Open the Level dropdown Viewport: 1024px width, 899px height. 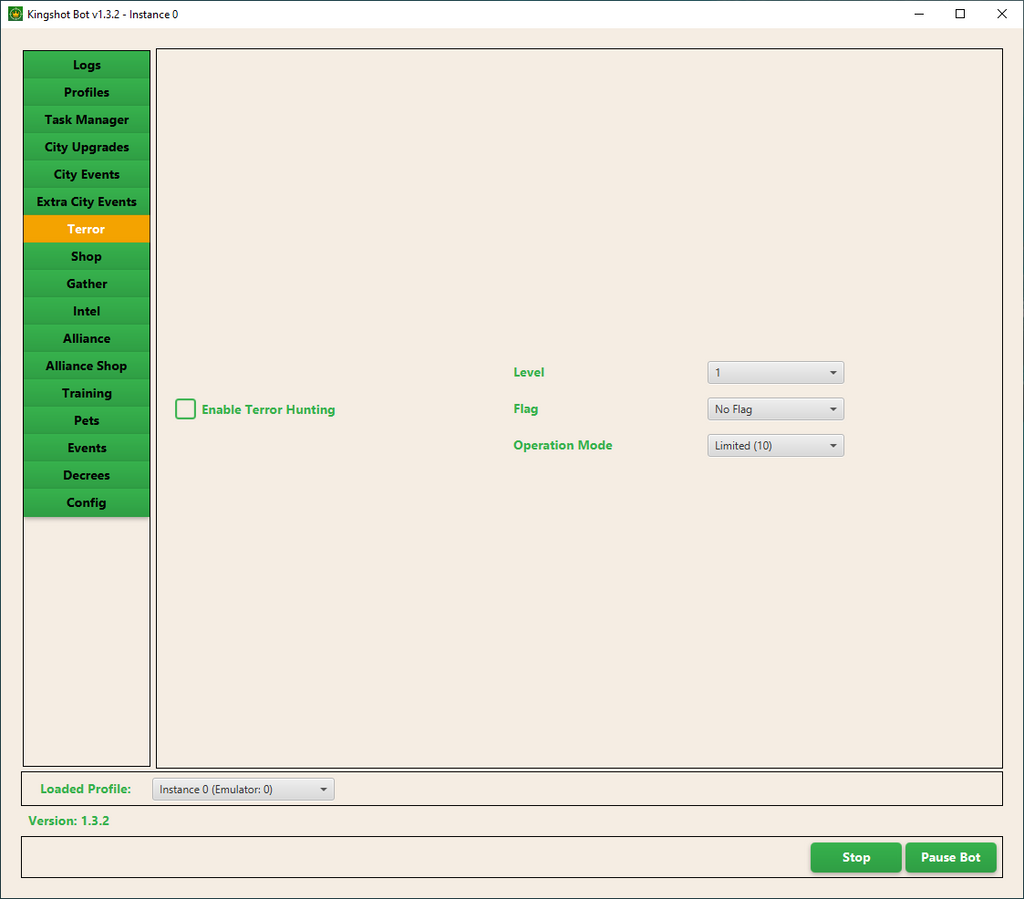[775, 373]
